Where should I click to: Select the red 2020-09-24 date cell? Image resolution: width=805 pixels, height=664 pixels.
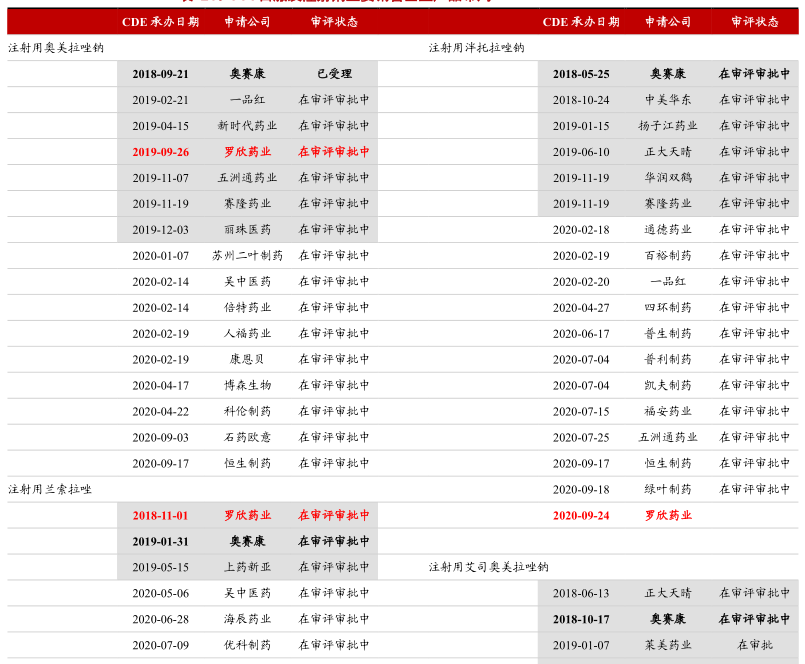tap(581, 516)
